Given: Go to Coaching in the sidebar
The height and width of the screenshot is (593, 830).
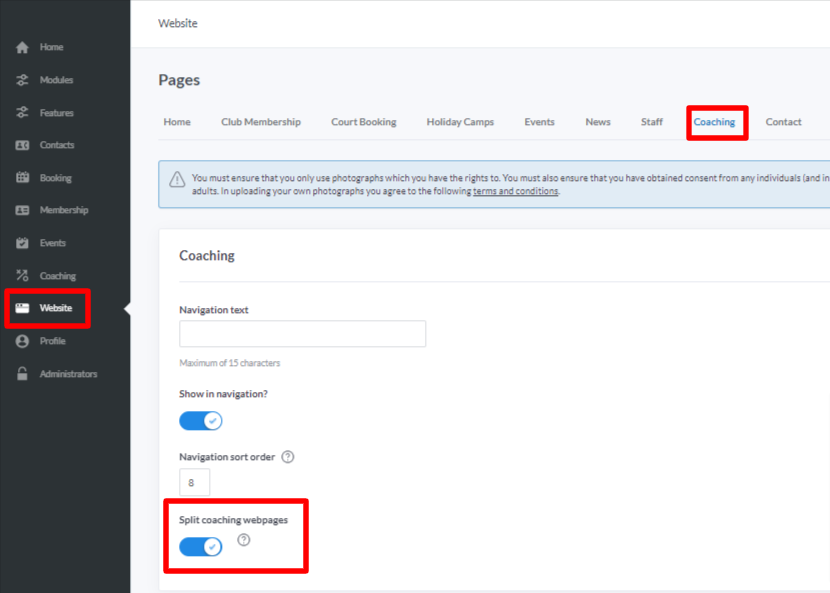Looking at the screenshot, I should (57, 276).
